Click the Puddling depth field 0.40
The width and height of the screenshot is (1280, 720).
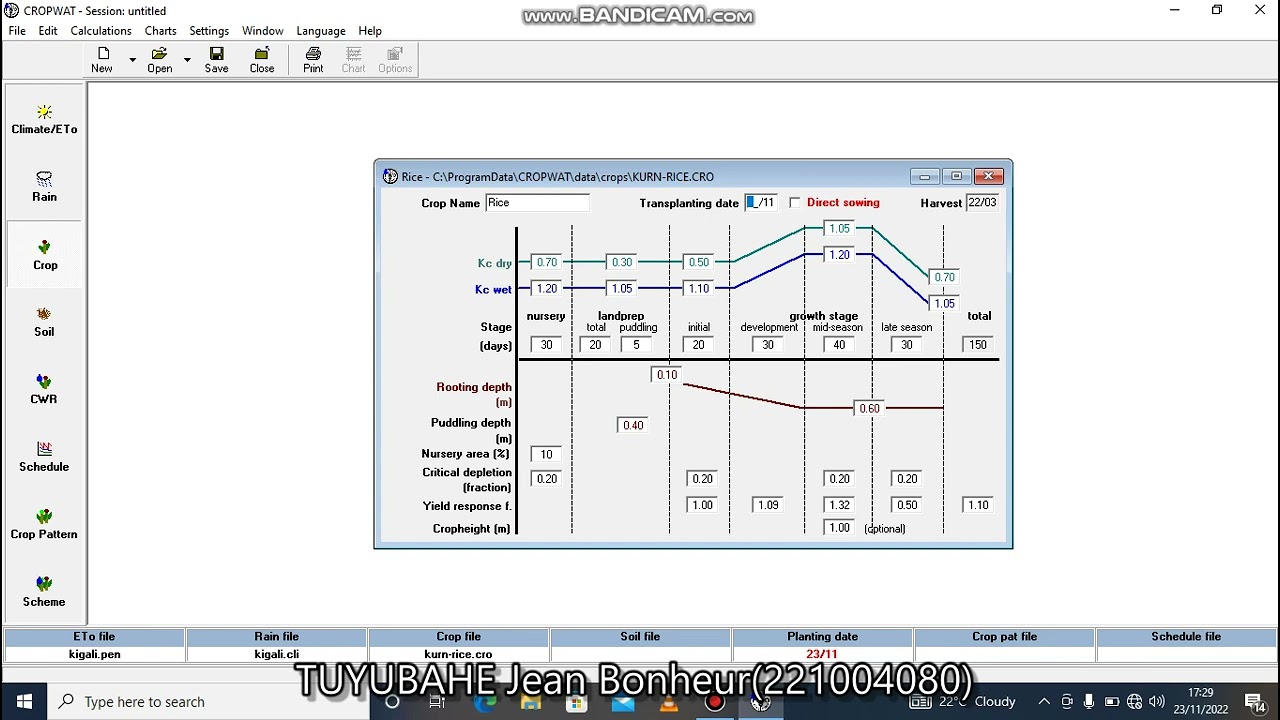(x=633, y=426)
